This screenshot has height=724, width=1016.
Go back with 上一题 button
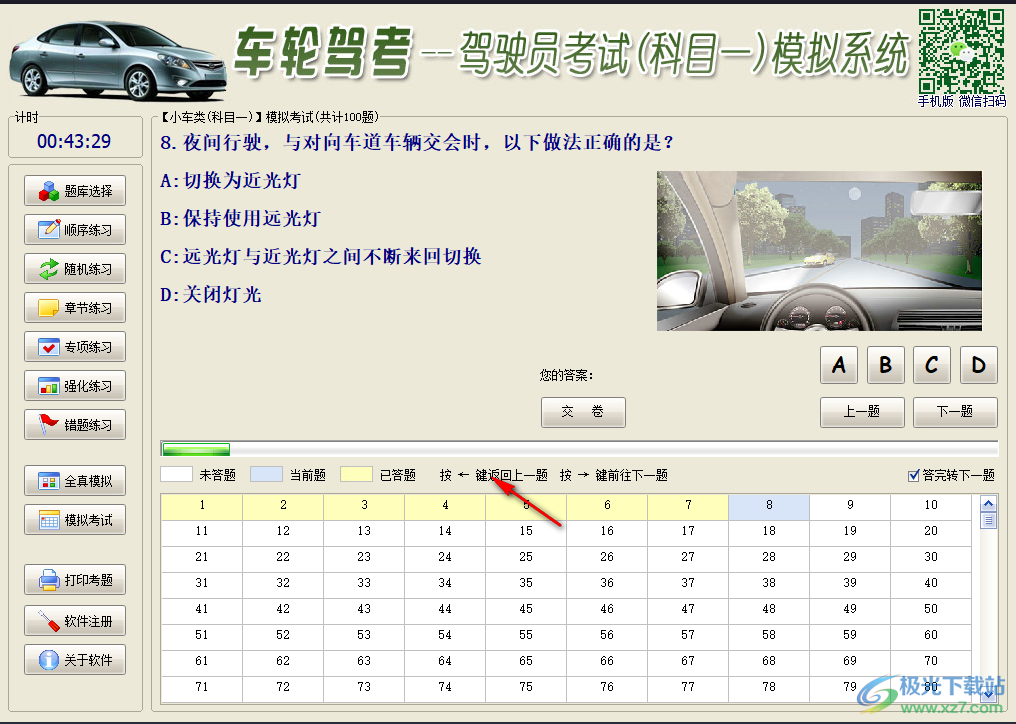pos(862,412)
